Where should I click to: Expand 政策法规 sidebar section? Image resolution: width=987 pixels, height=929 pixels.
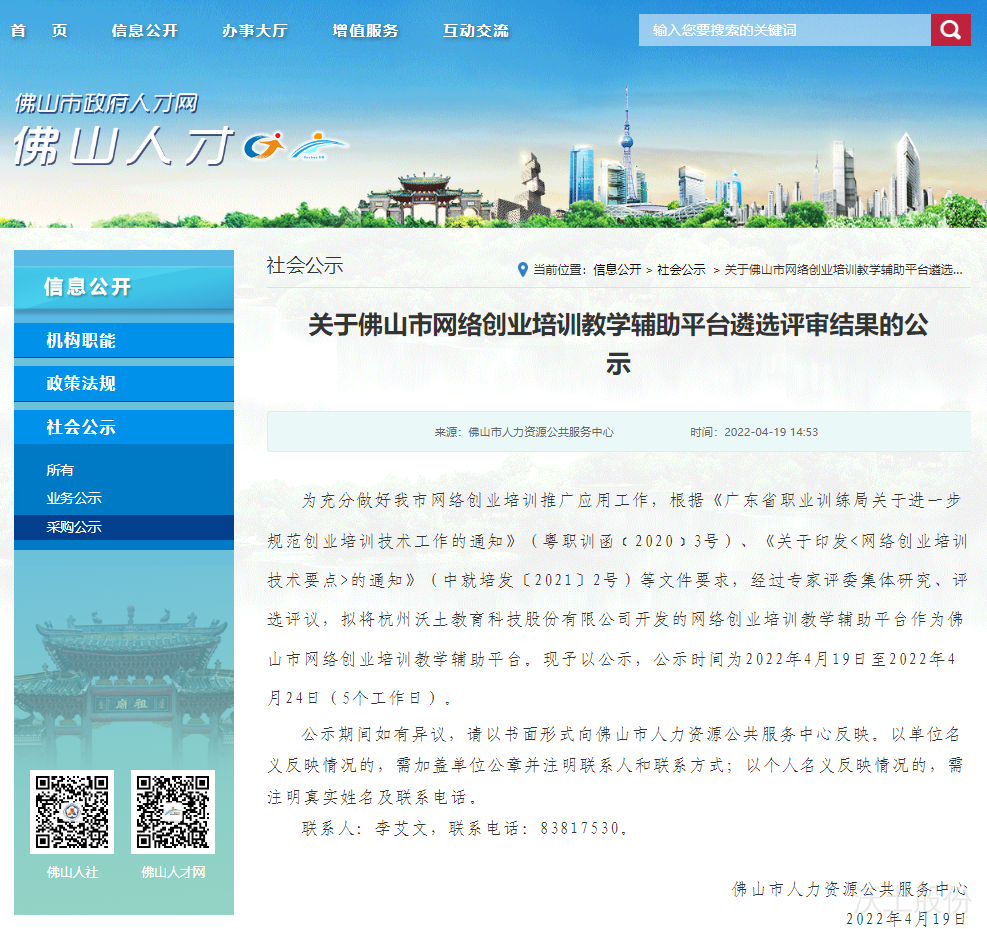[123, 384]
